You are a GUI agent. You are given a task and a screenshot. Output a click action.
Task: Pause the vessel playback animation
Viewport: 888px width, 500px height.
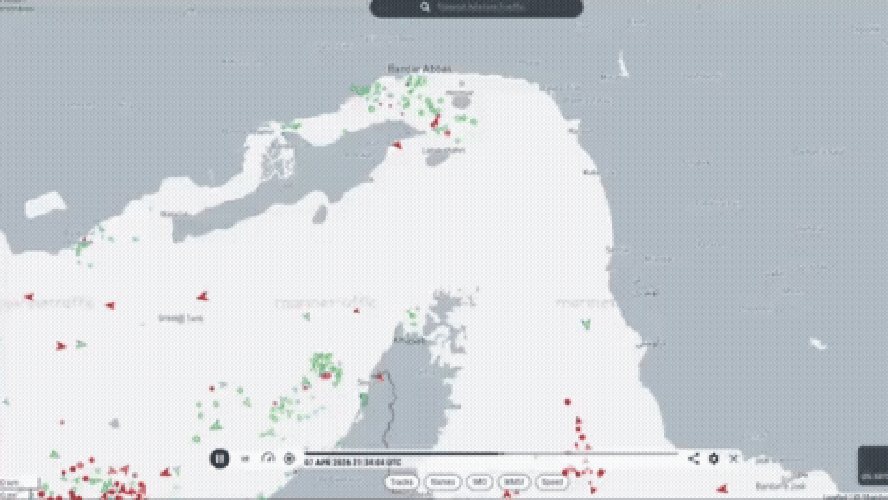[x=219, y=458]
